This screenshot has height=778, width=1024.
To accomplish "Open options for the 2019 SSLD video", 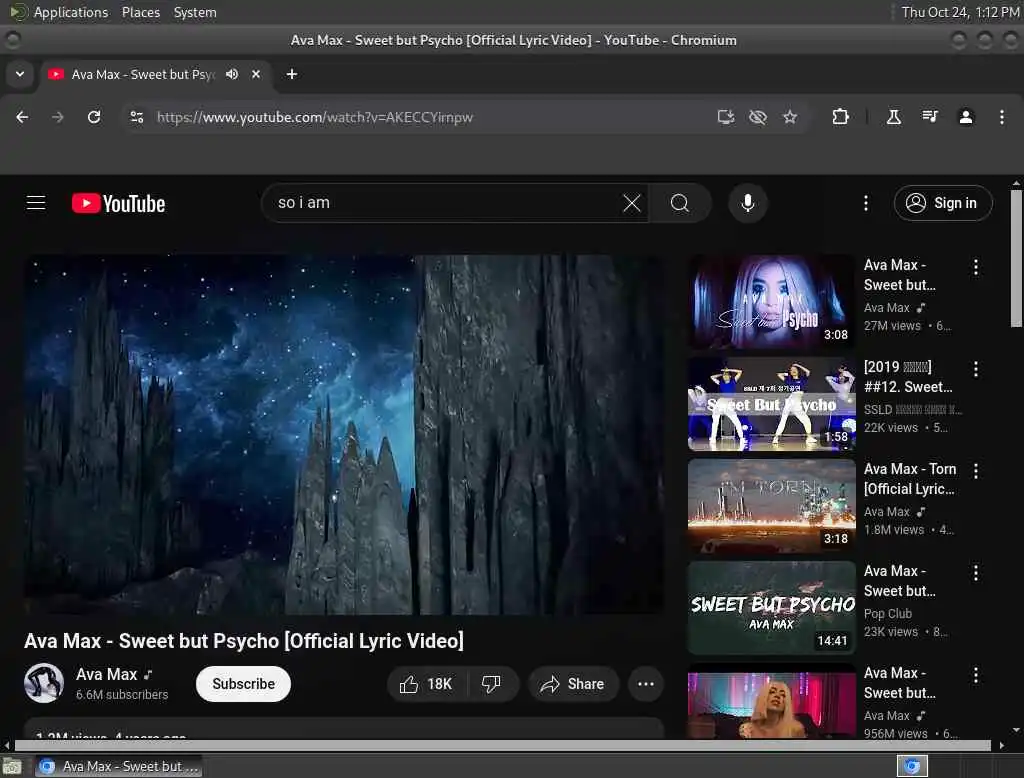I will (976, 369).
